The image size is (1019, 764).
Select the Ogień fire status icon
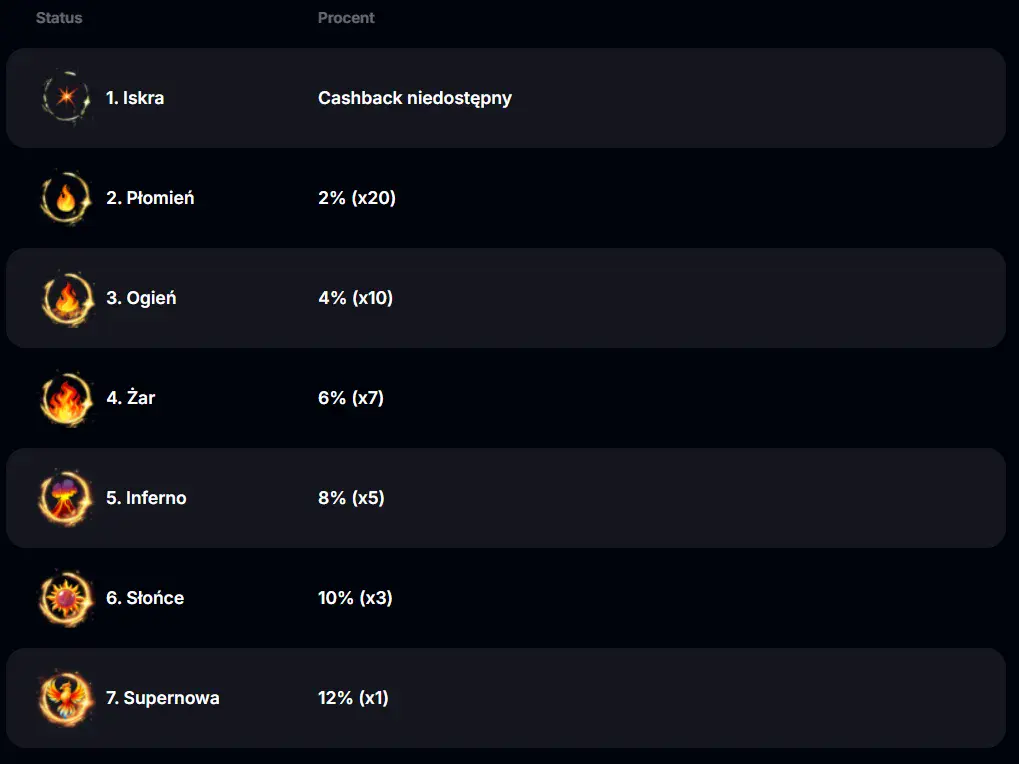[66, 298]
